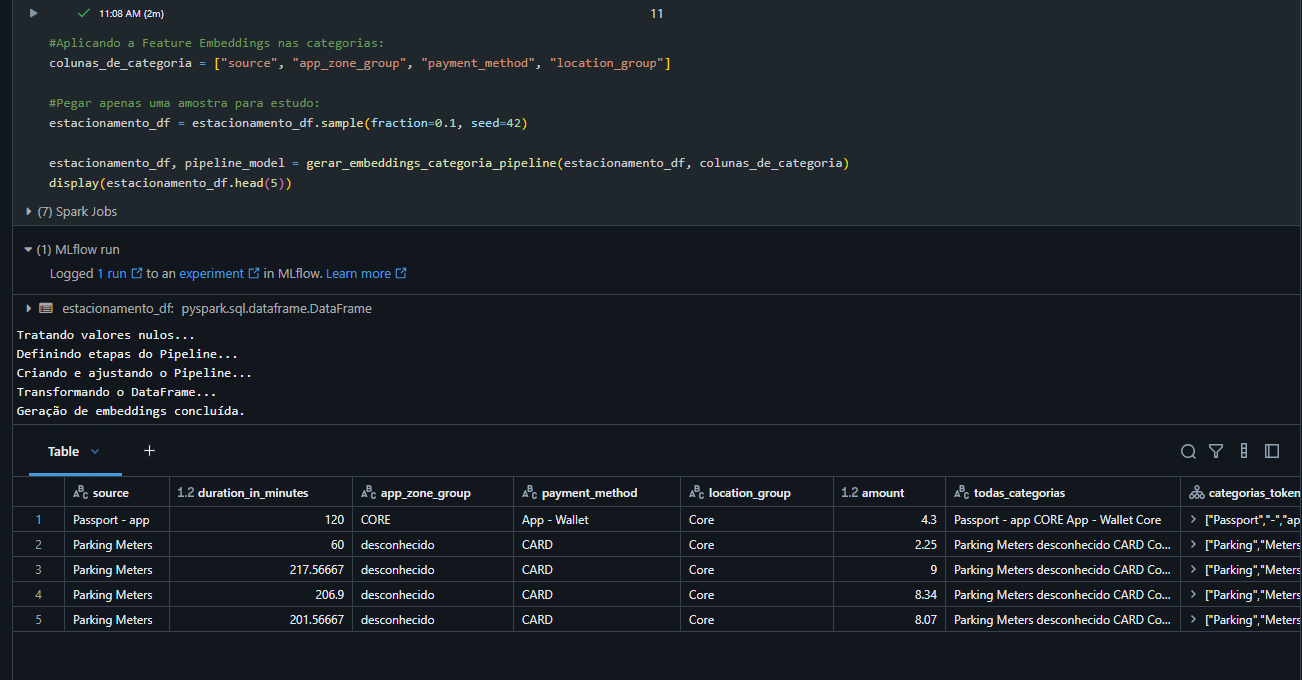Select the amount cell 8.07
The image size is (1302, 680).
coord(889,620)
